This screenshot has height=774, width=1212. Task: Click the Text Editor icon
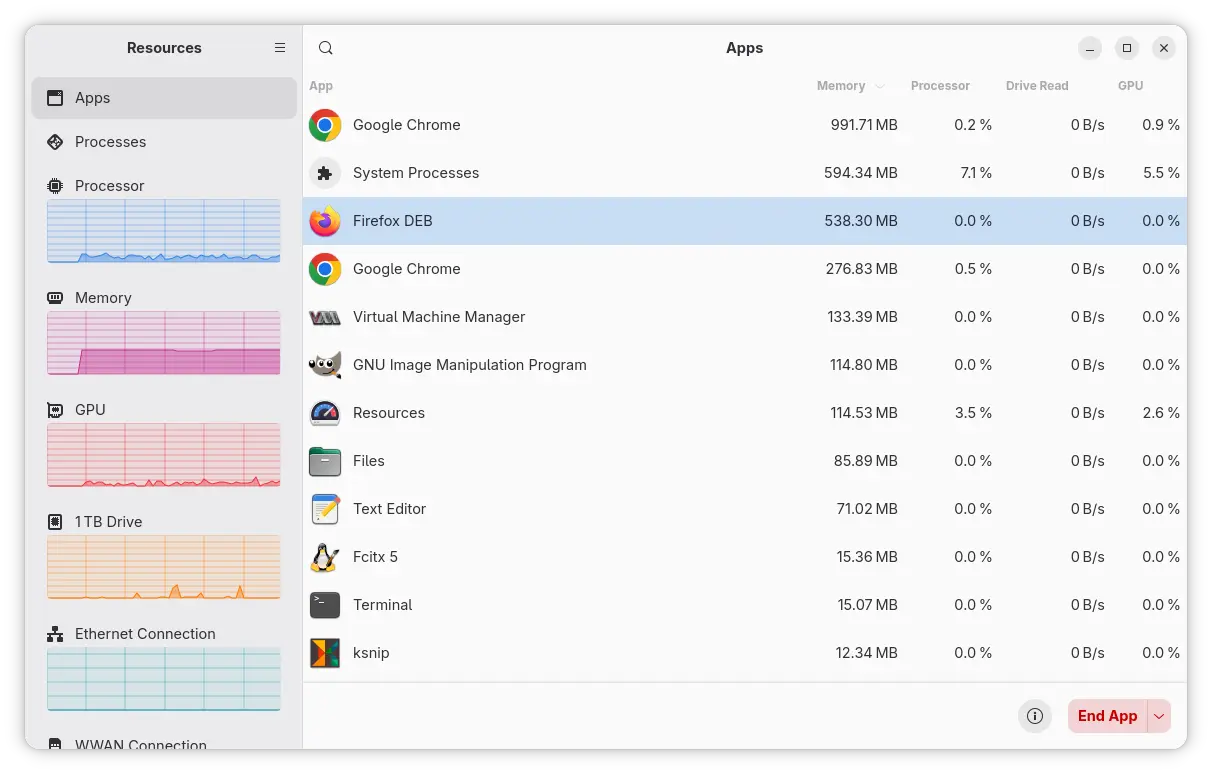click(325, 509)
